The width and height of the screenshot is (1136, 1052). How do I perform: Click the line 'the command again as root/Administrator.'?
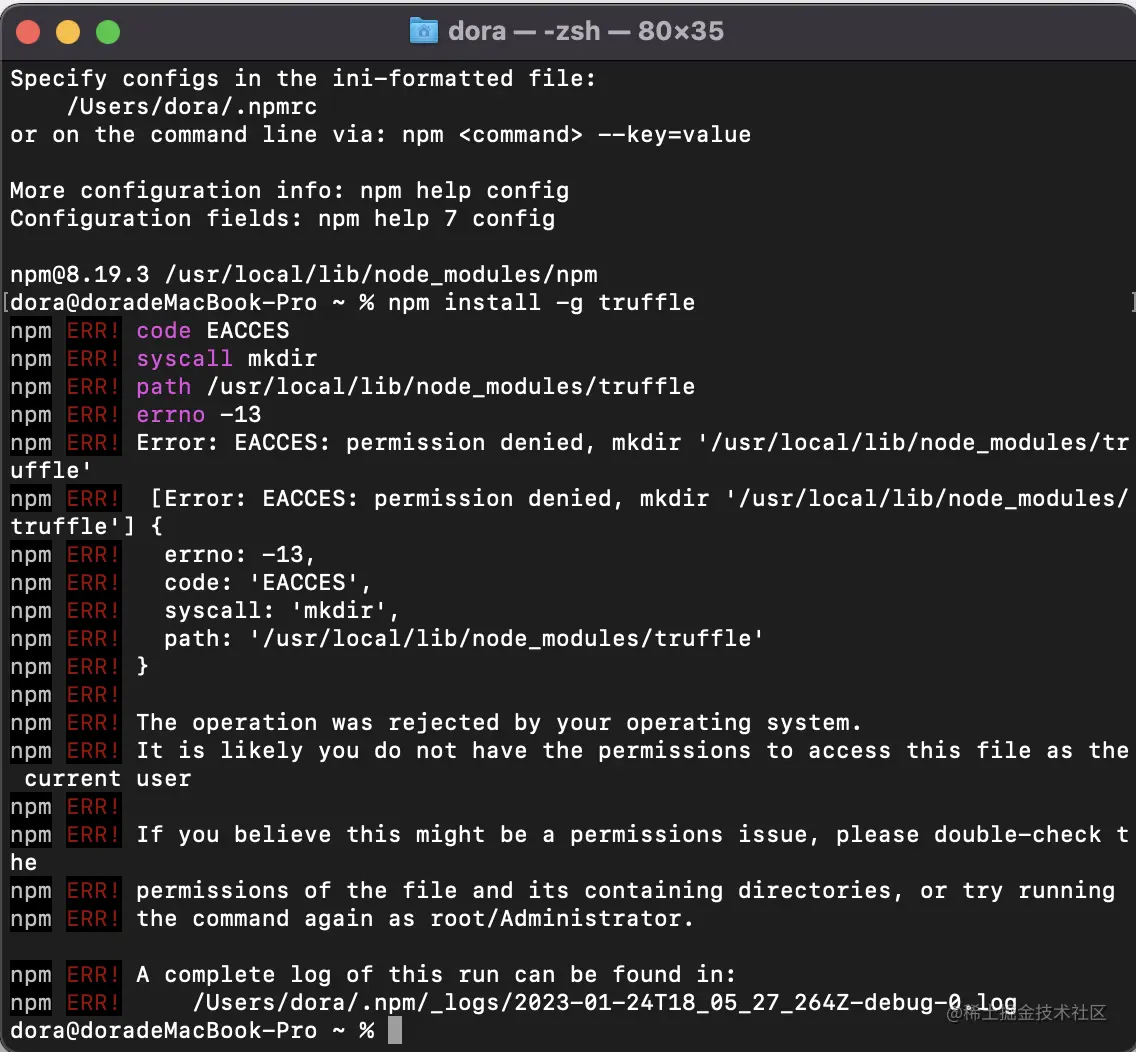[415, 919]
